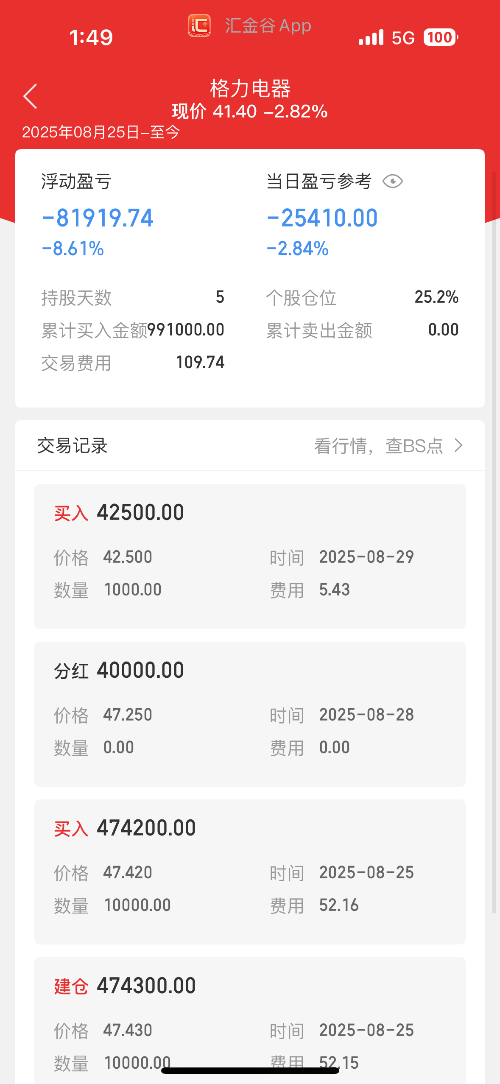Toggle the eye icon beside 当日盈亏参考
500x1084 pixels.
pos(392,182)
